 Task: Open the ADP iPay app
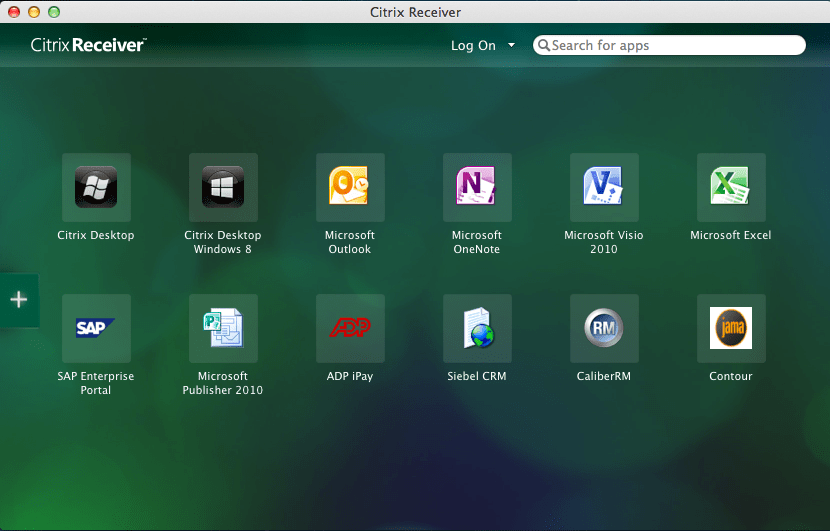[x=350, y=328]
